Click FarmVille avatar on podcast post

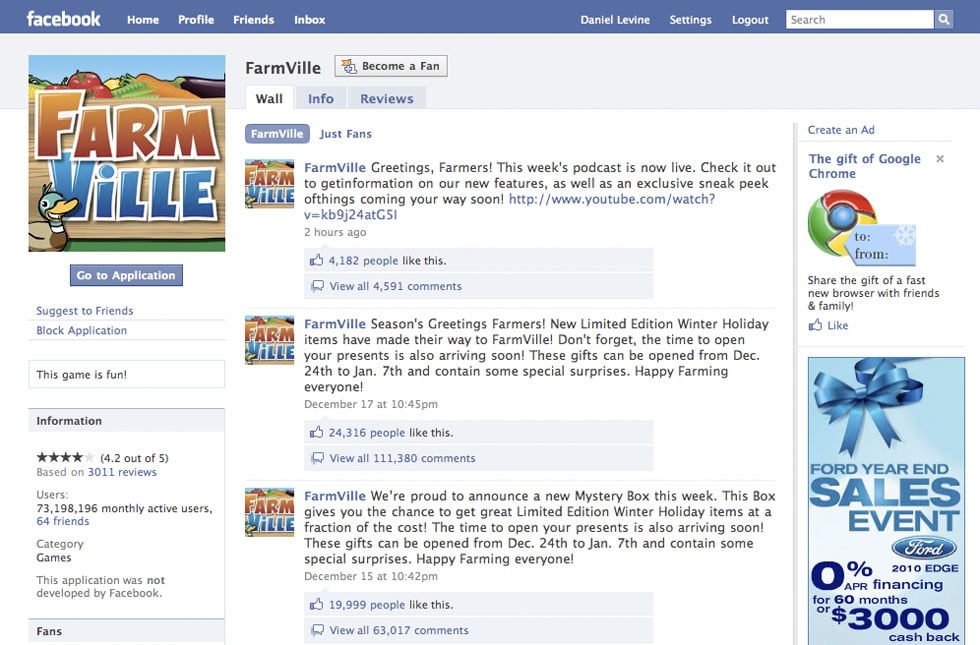coord(269,184)
